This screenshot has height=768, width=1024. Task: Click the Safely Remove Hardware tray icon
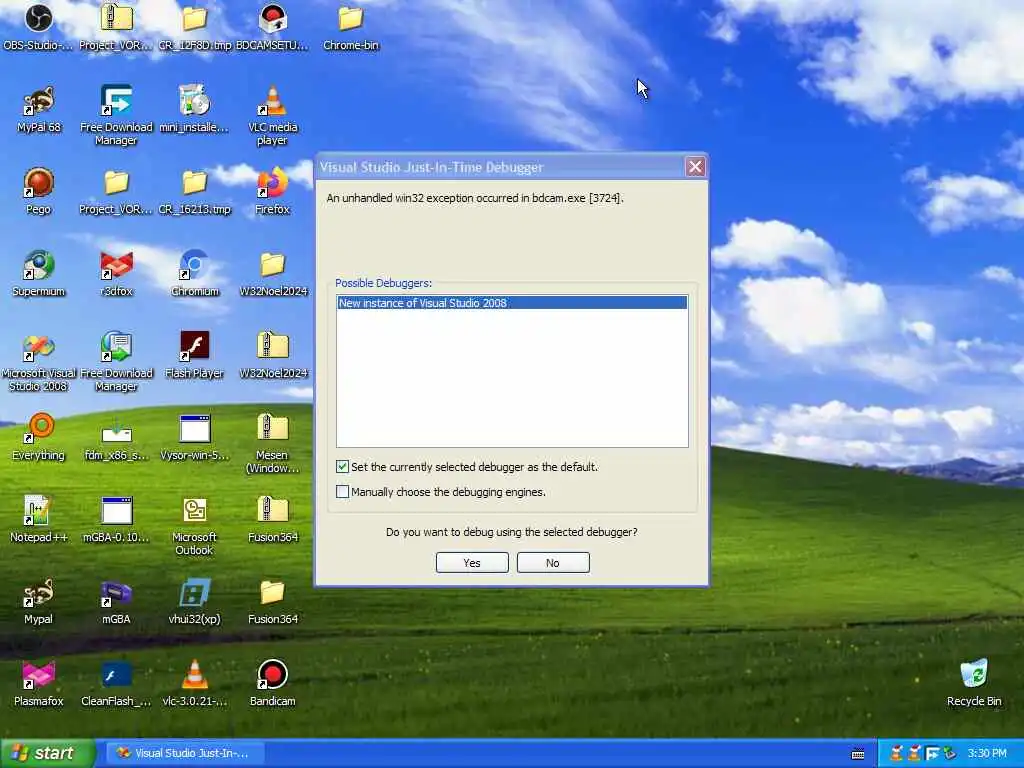(949, 754)
